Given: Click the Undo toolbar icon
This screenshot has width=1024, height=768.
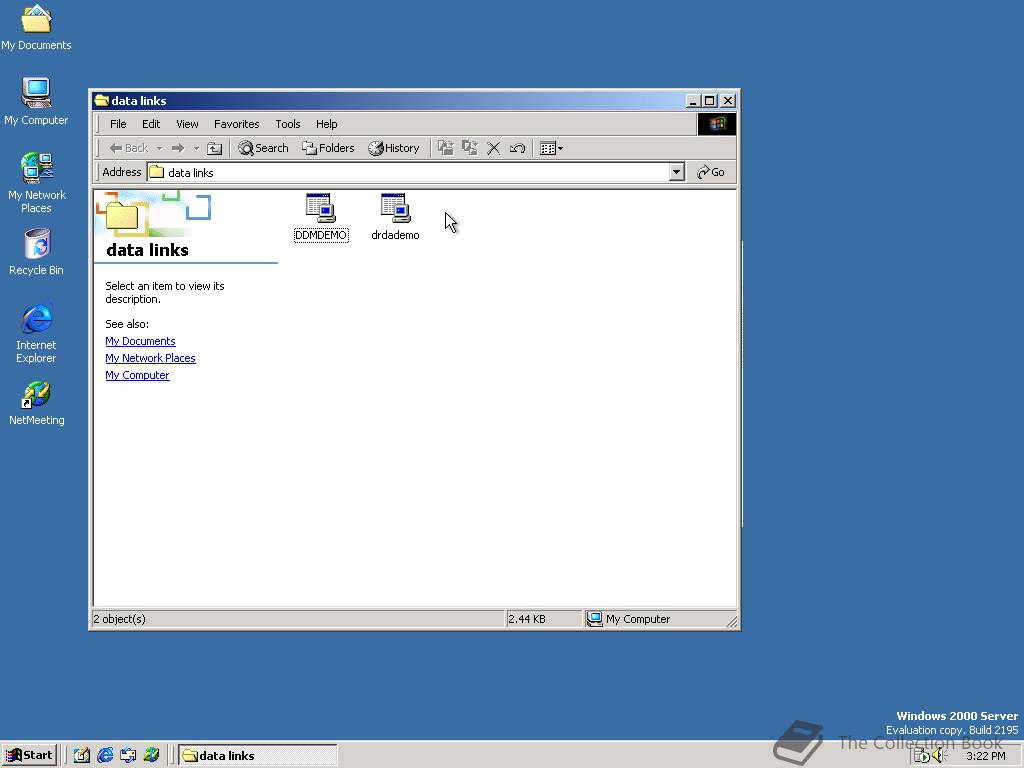Looking at the screenshot, I should pyautogui.click(x=517, y=148).
